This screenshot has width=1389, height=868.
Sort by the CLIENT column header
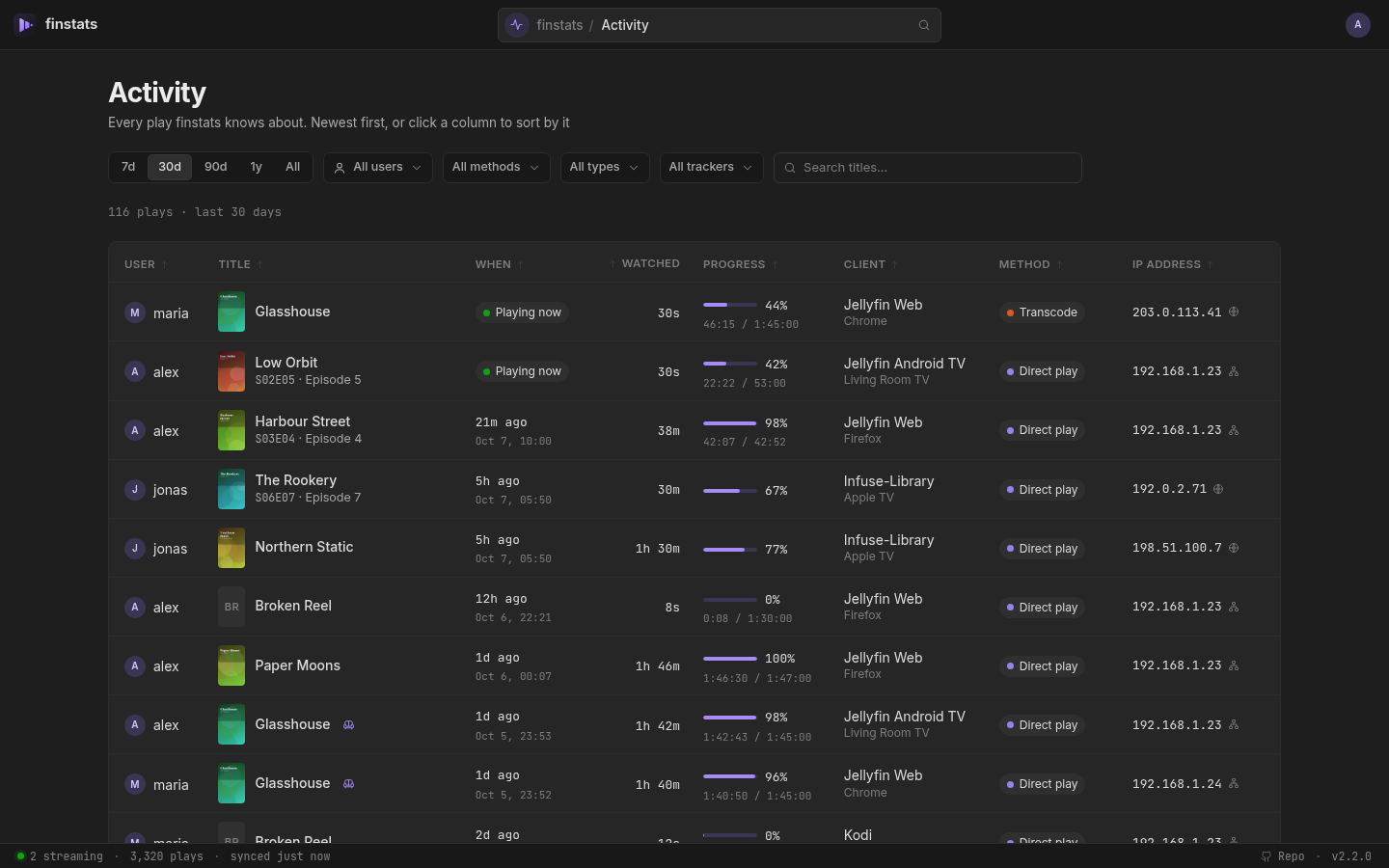pyautogui.click(x=870, y=264)
